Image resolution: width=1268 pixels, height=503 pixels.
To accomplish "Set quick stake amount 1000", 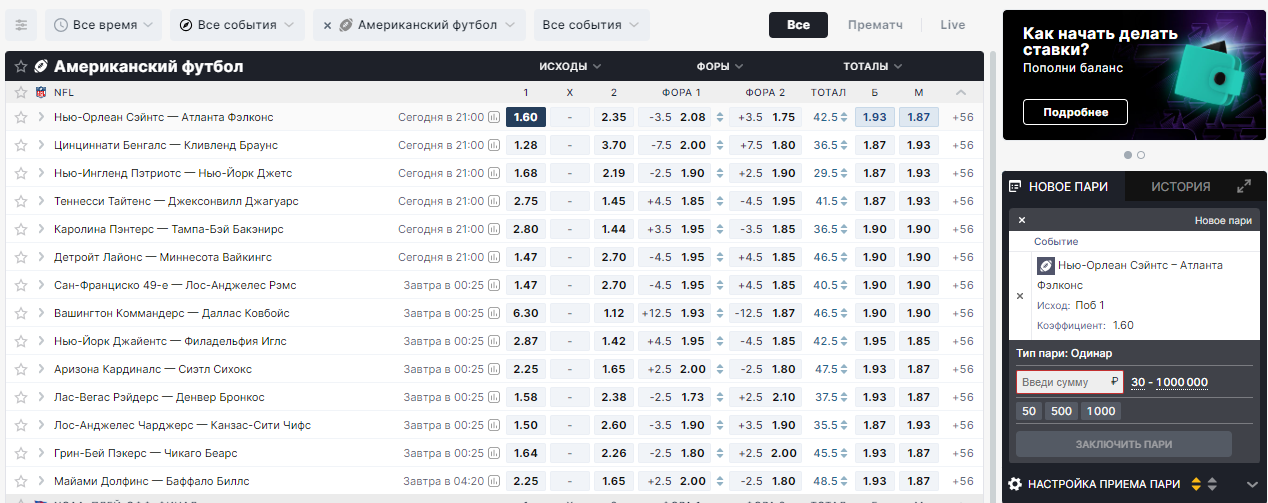I will tap(1101, 411).
